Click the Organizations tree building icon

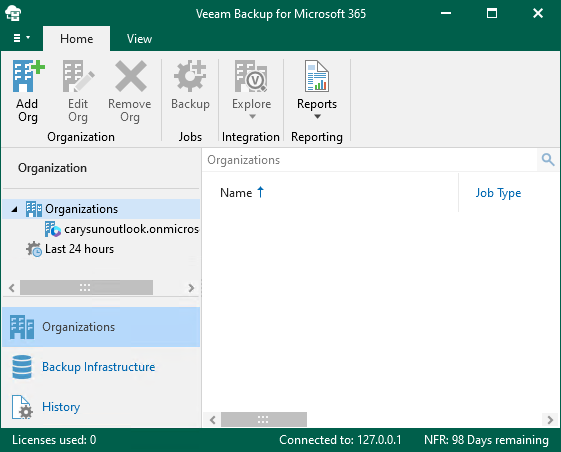[34, 209]
